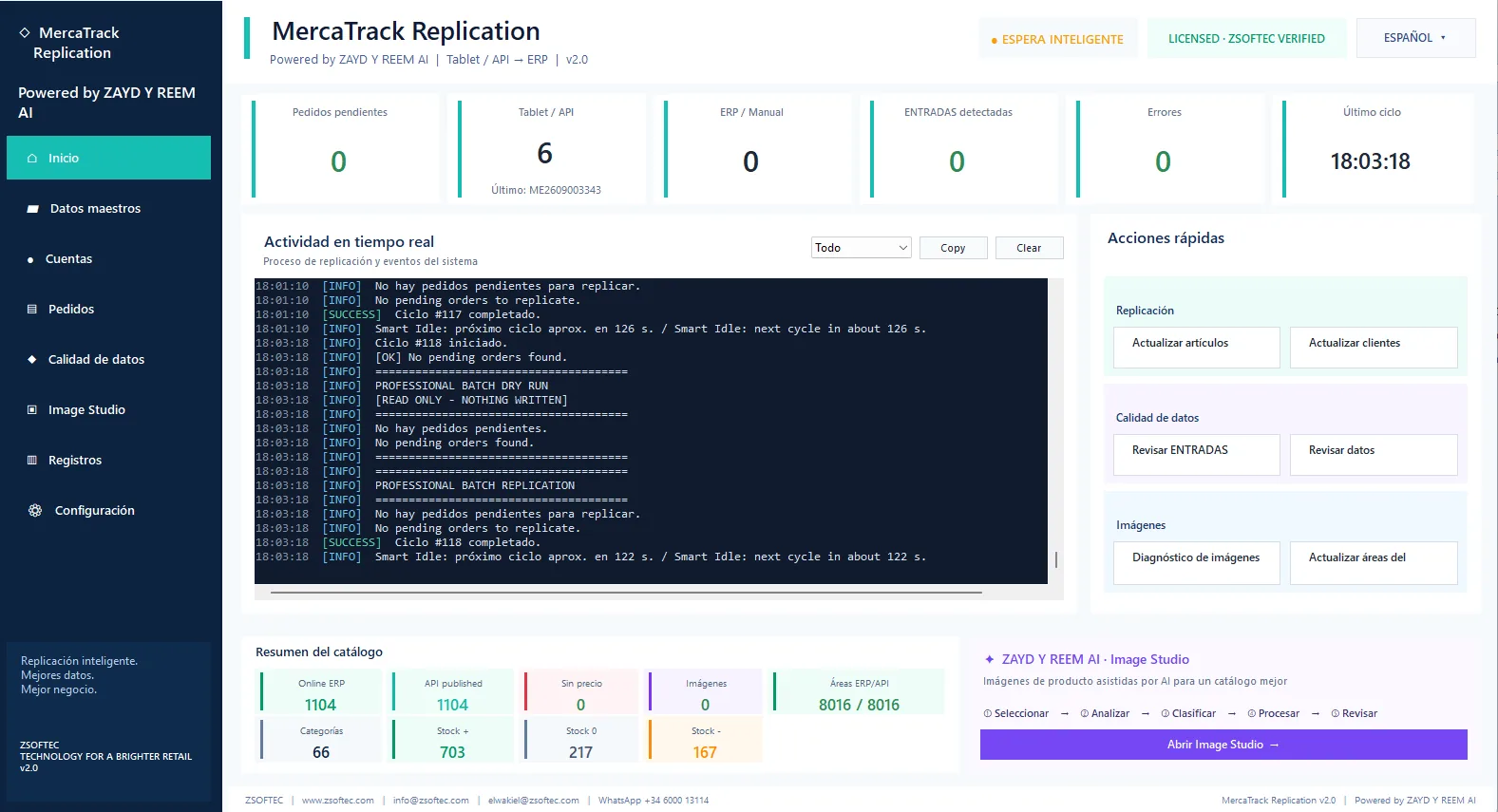Click the Image Studio sidebar icon
This screenshot has height=812, width=1498.
pyautogui.click(x=32, y=410)
